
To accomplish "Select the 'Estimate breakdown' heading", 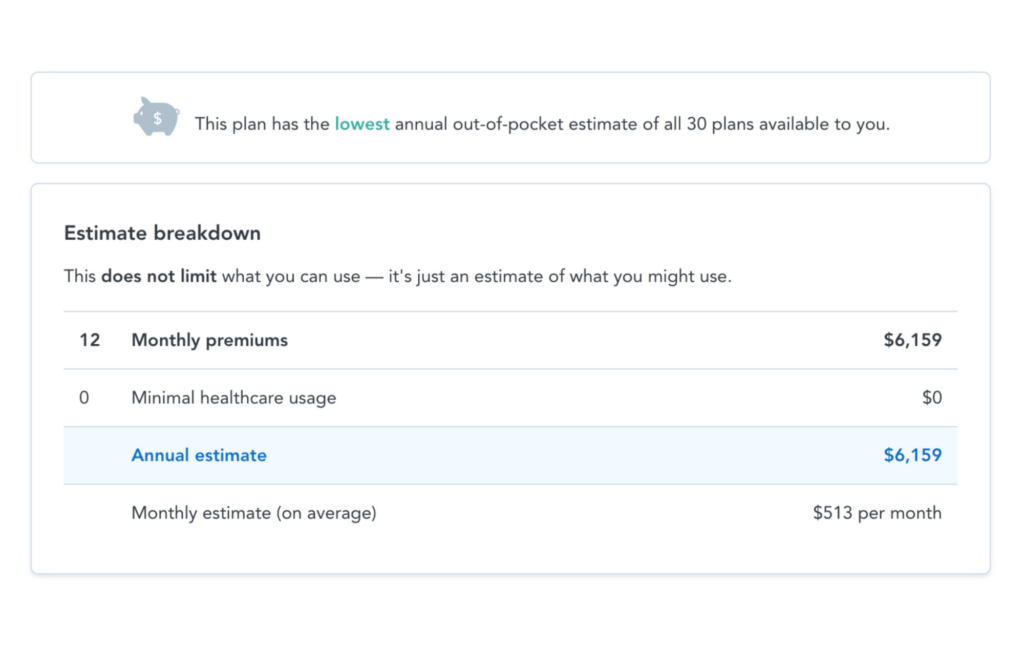I will 162,233.
